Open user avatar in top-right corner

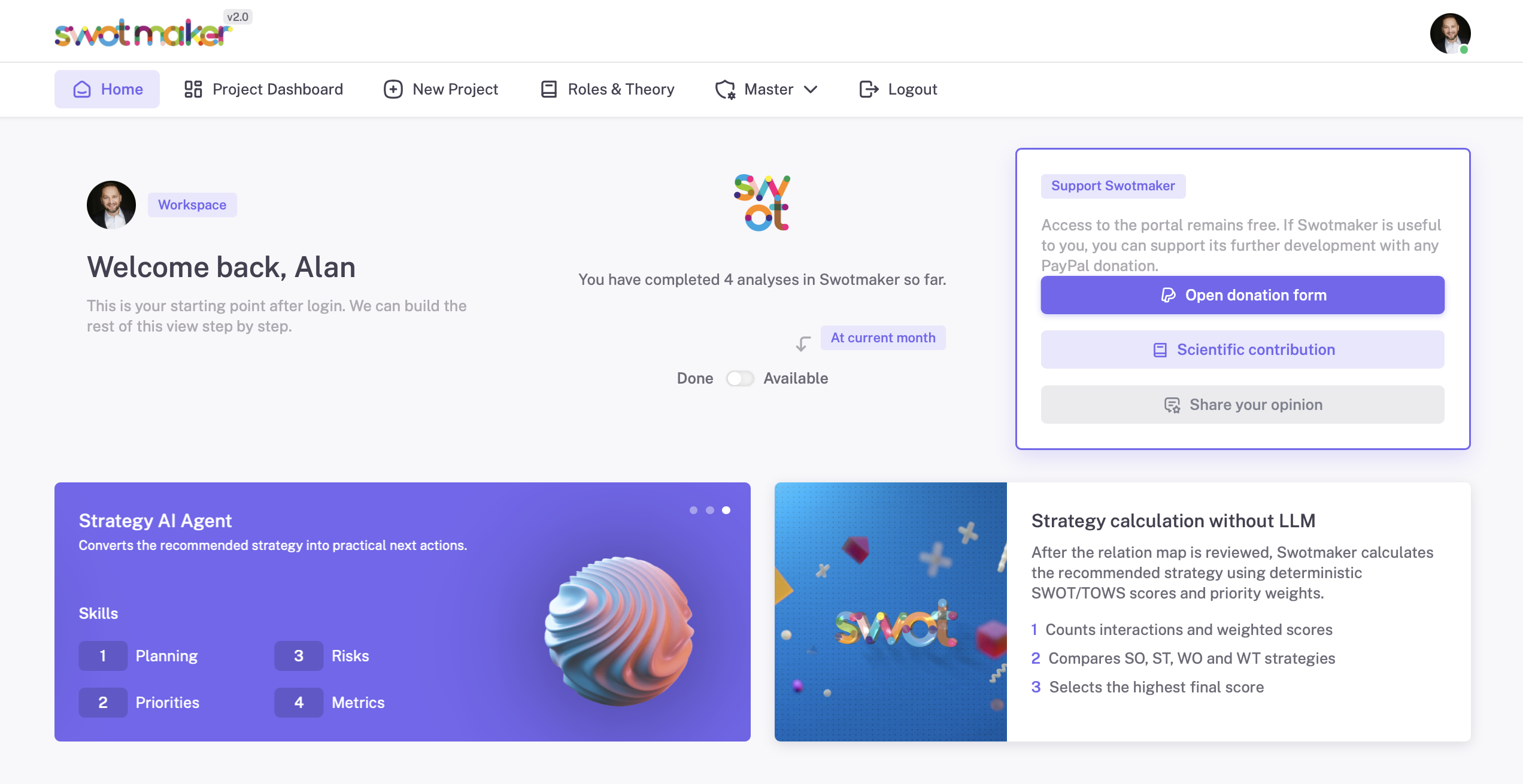[1449, 33]
